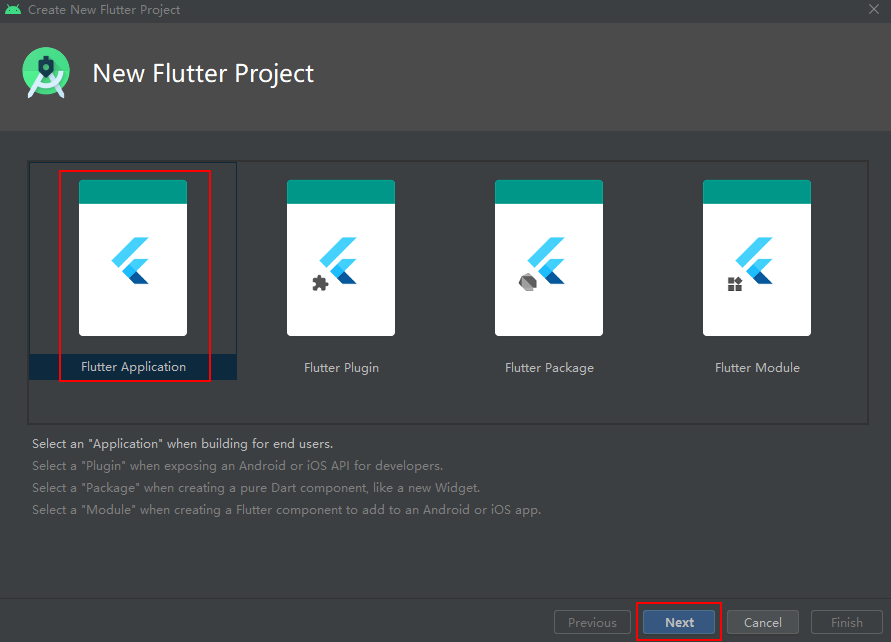891x642 pixels.
Task: Click the Android Studio logo in the dialog header
Action: click(x=45, y=72)
